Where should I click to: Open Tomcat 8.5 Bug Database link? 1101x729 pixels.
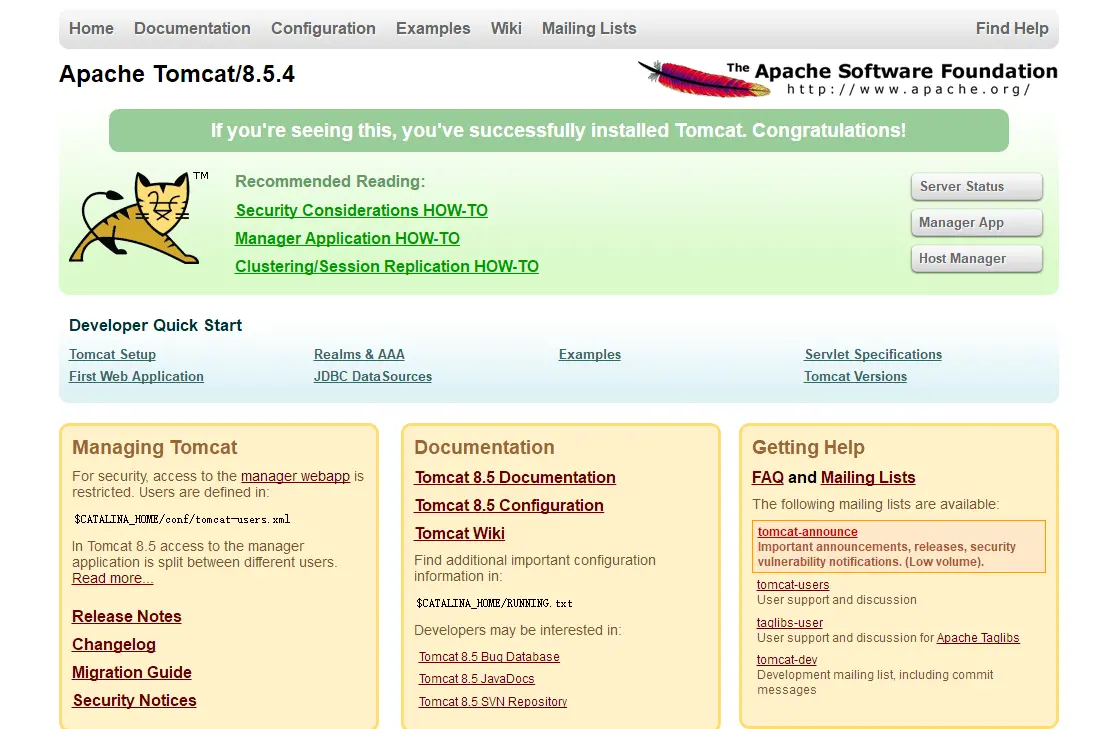click(489, 657)
